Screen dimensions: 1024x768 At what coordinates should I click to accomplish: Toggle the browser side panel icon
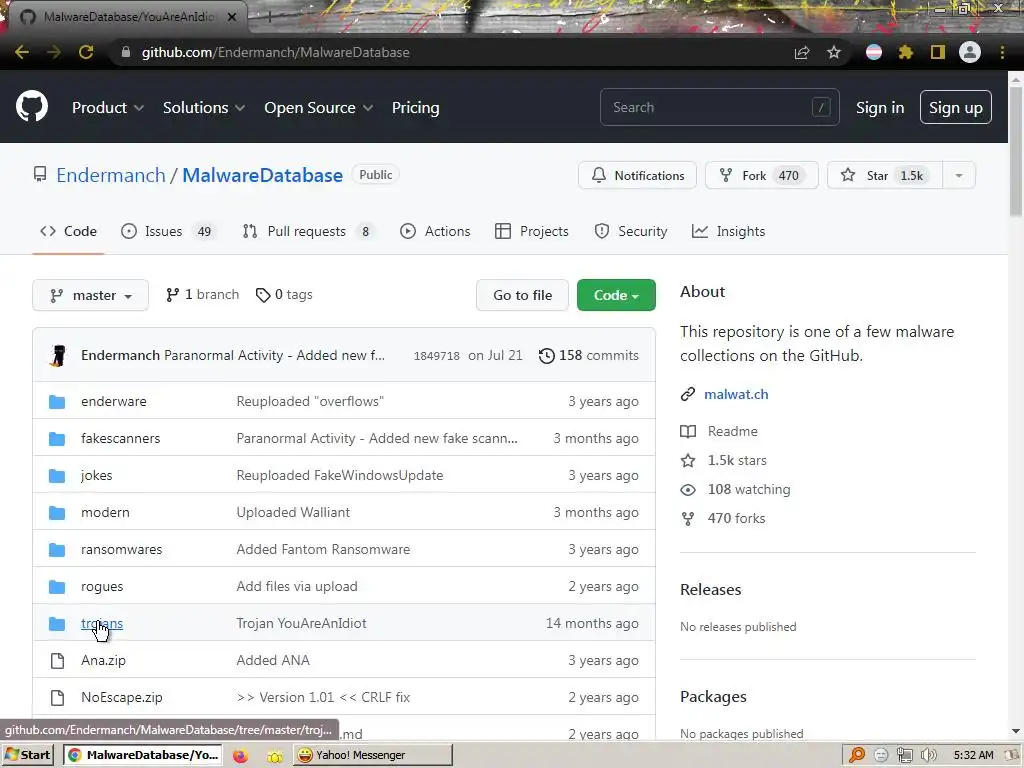coord(938,52)
